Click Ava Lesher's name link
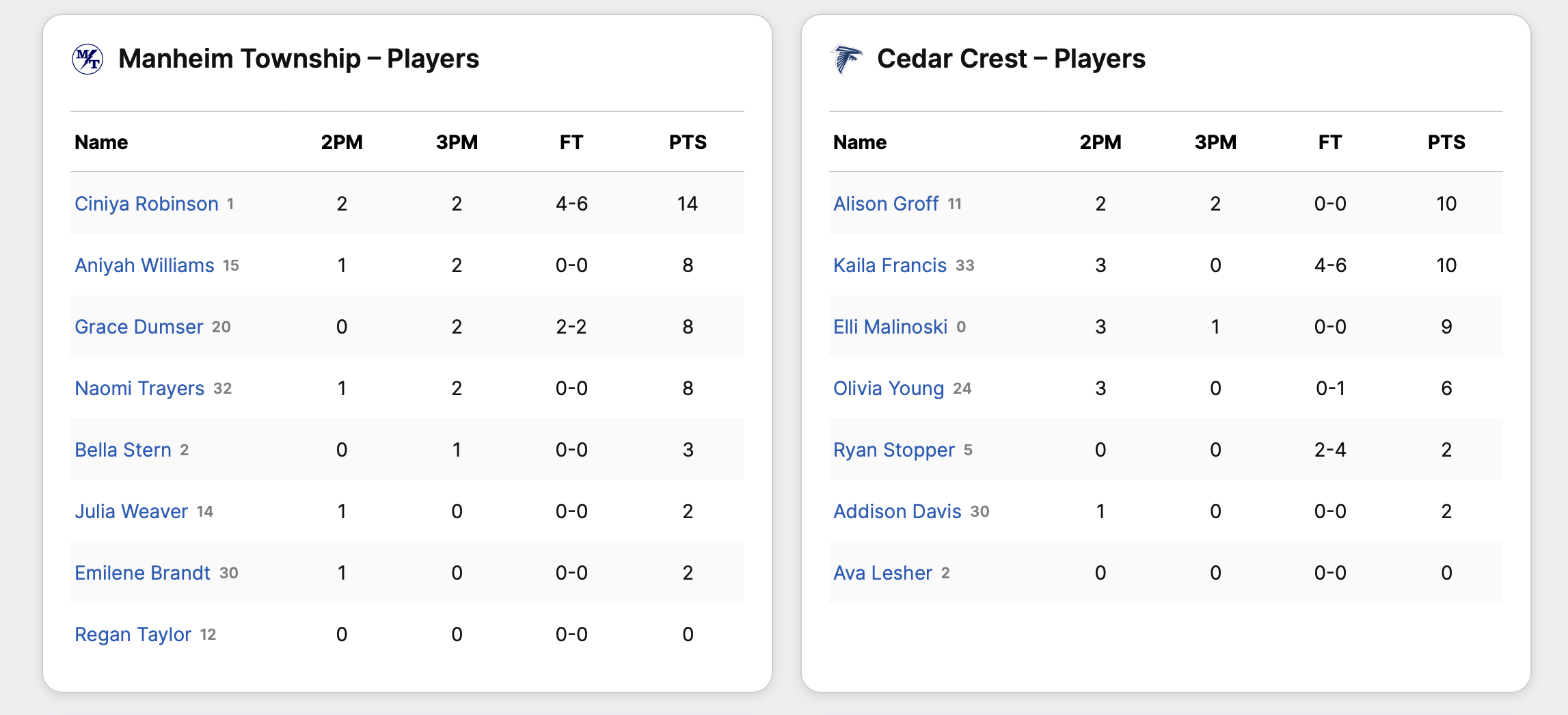This screenshot has width=1568, height=715. pyautogui.click(x=882, y=573)
